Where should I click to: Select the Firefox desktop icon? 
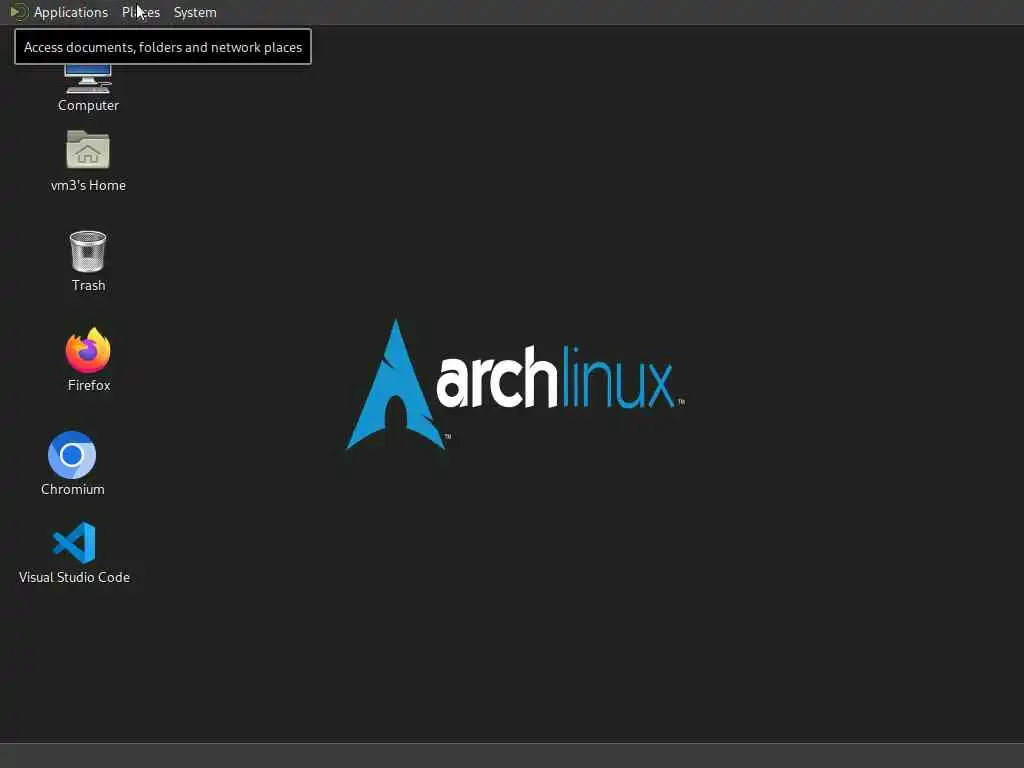coord(88,350)
